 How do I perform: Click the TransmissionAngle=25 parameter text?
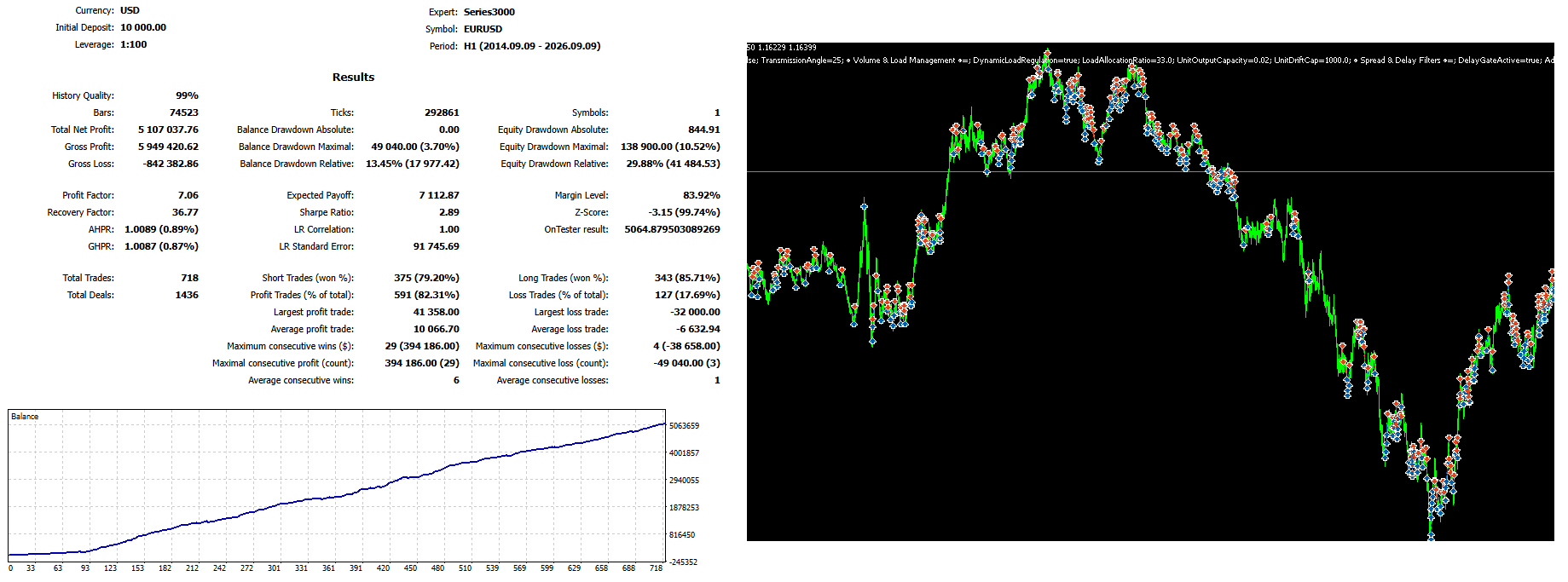pos(801,61)
